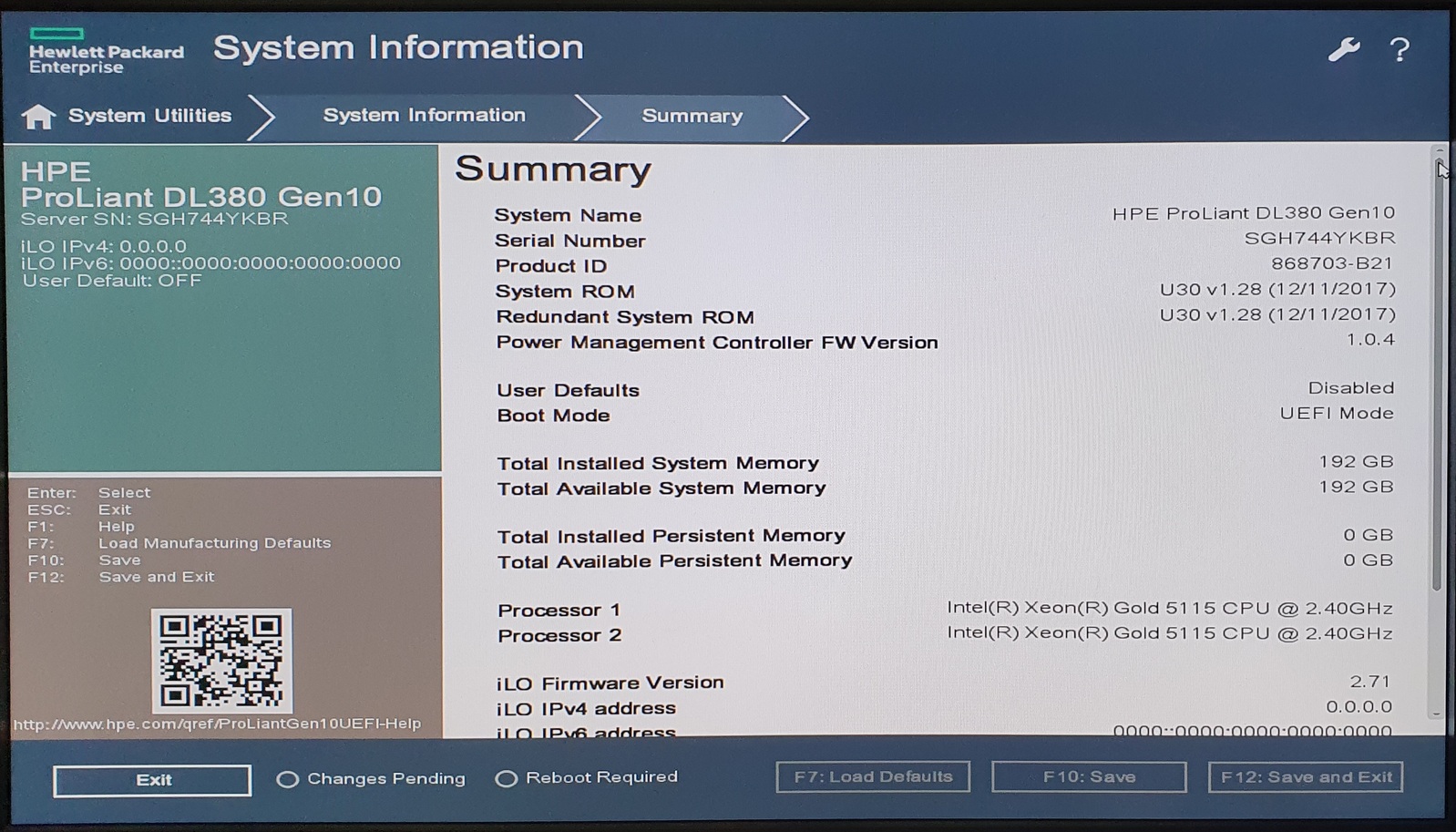Viewport: 1456px width, 832px height.
Task: Open the wrench settings icon
Action: (x=1343, y=49)
